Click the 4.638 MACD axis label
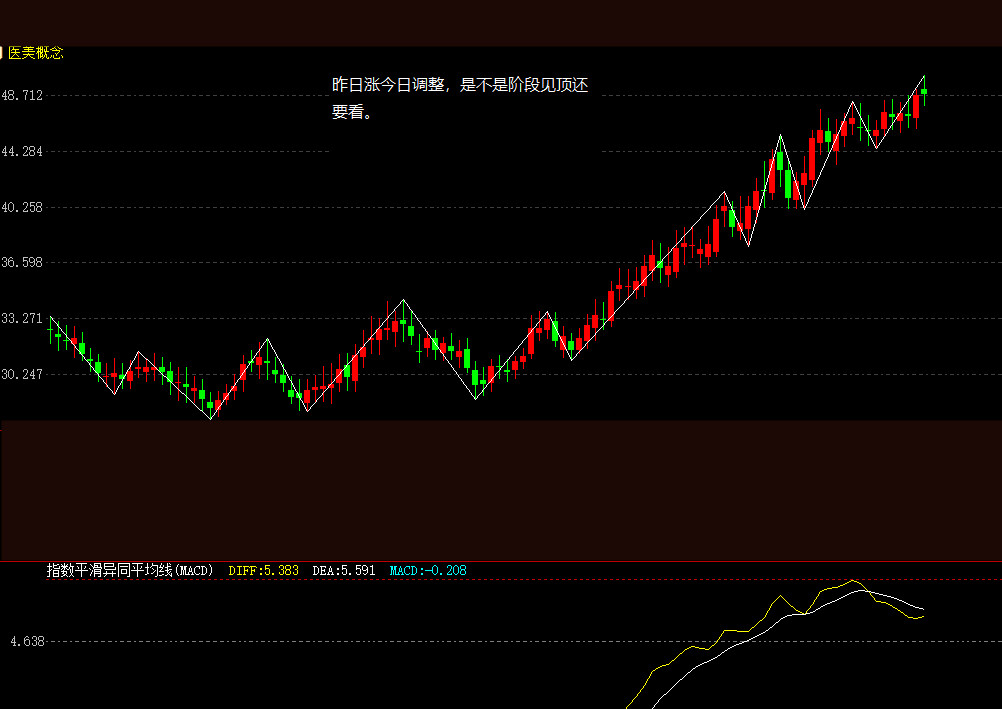 pos(26,641)
